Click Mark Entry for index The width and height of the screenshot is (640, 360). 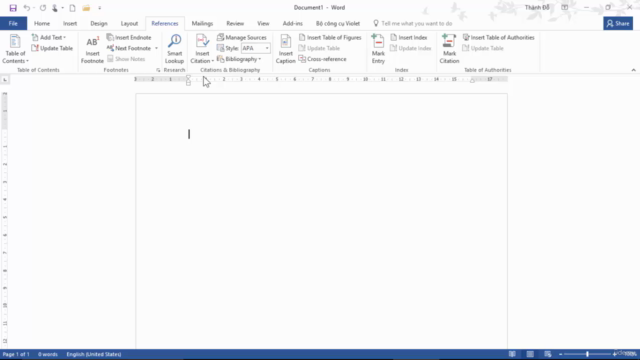378,49
